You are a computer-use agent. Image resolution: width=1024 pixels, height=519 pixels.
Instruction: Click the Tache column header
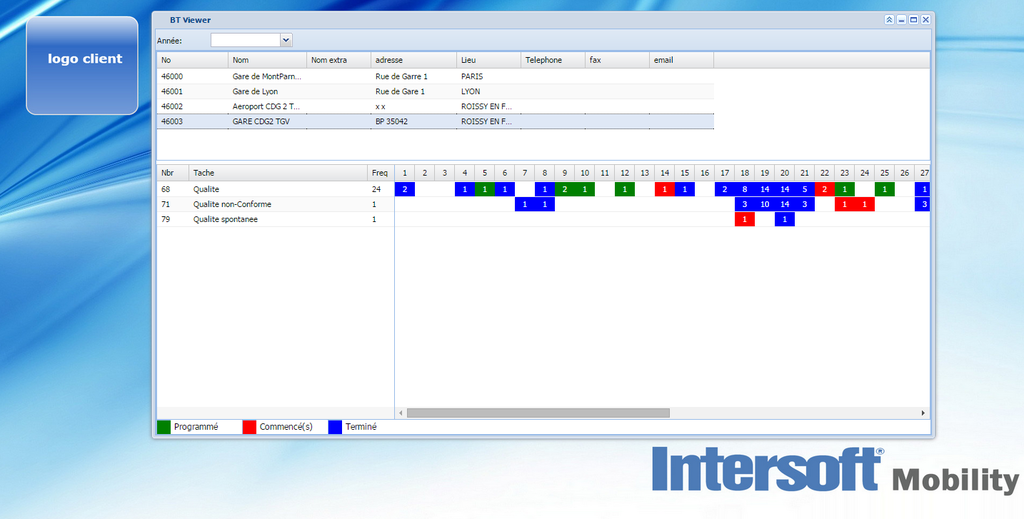point(277,173)
